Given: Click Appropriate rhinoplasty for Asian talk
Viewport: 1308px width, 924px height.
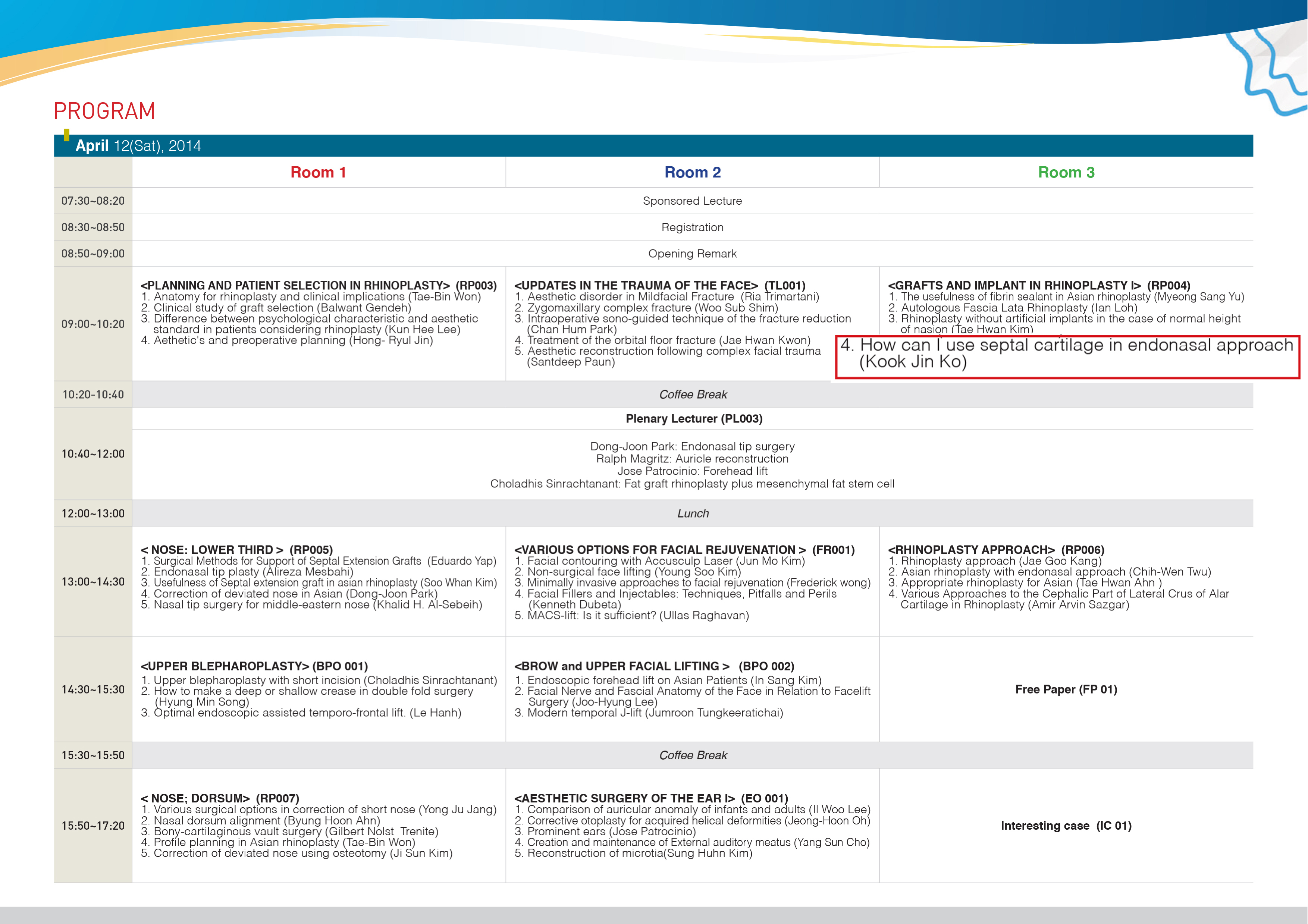Looking at the screenshot, I should (x=1025, y=583).
